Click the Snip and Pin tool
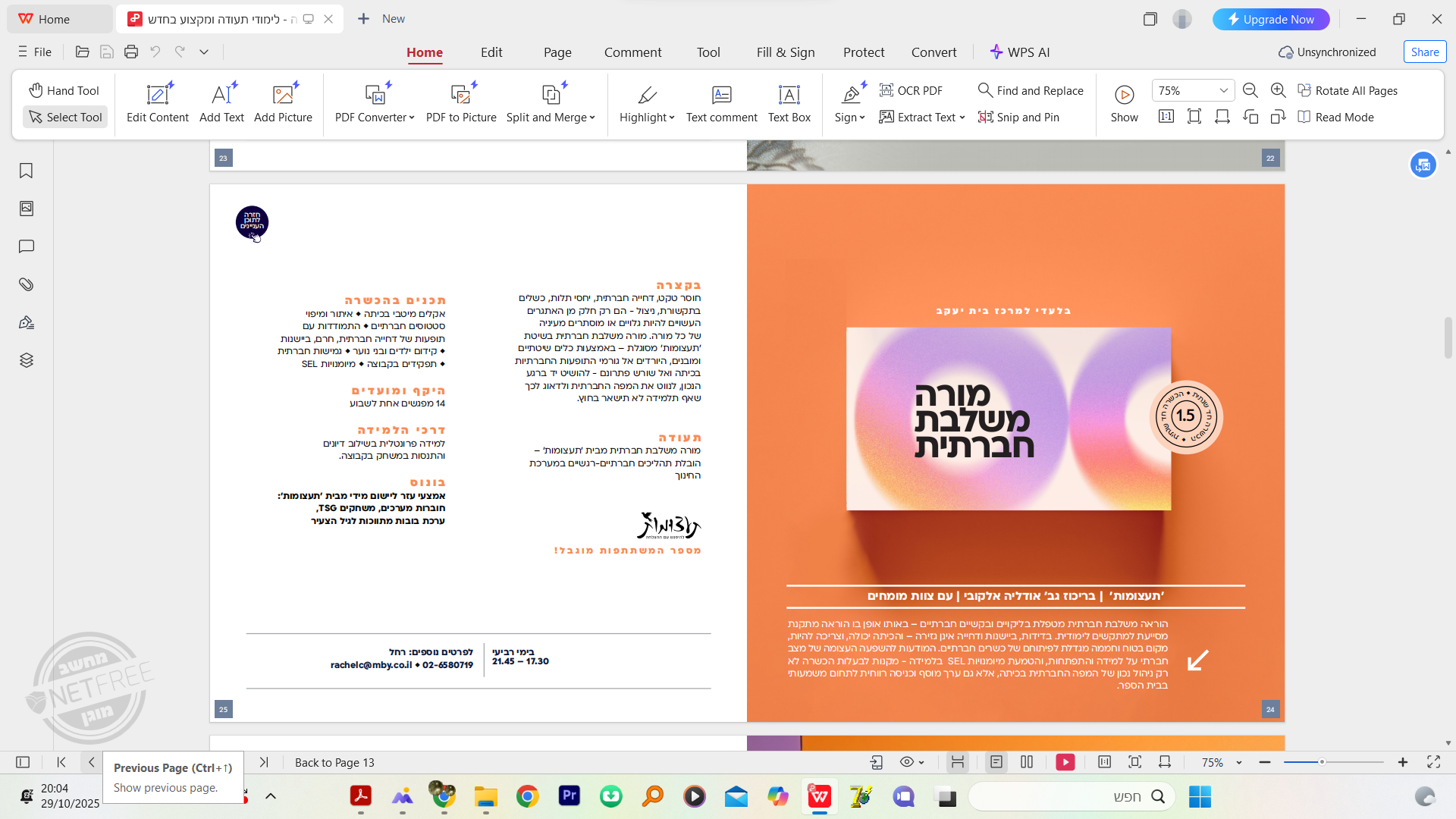Viewport: 1456px width, 819px height. [1018, 117]
